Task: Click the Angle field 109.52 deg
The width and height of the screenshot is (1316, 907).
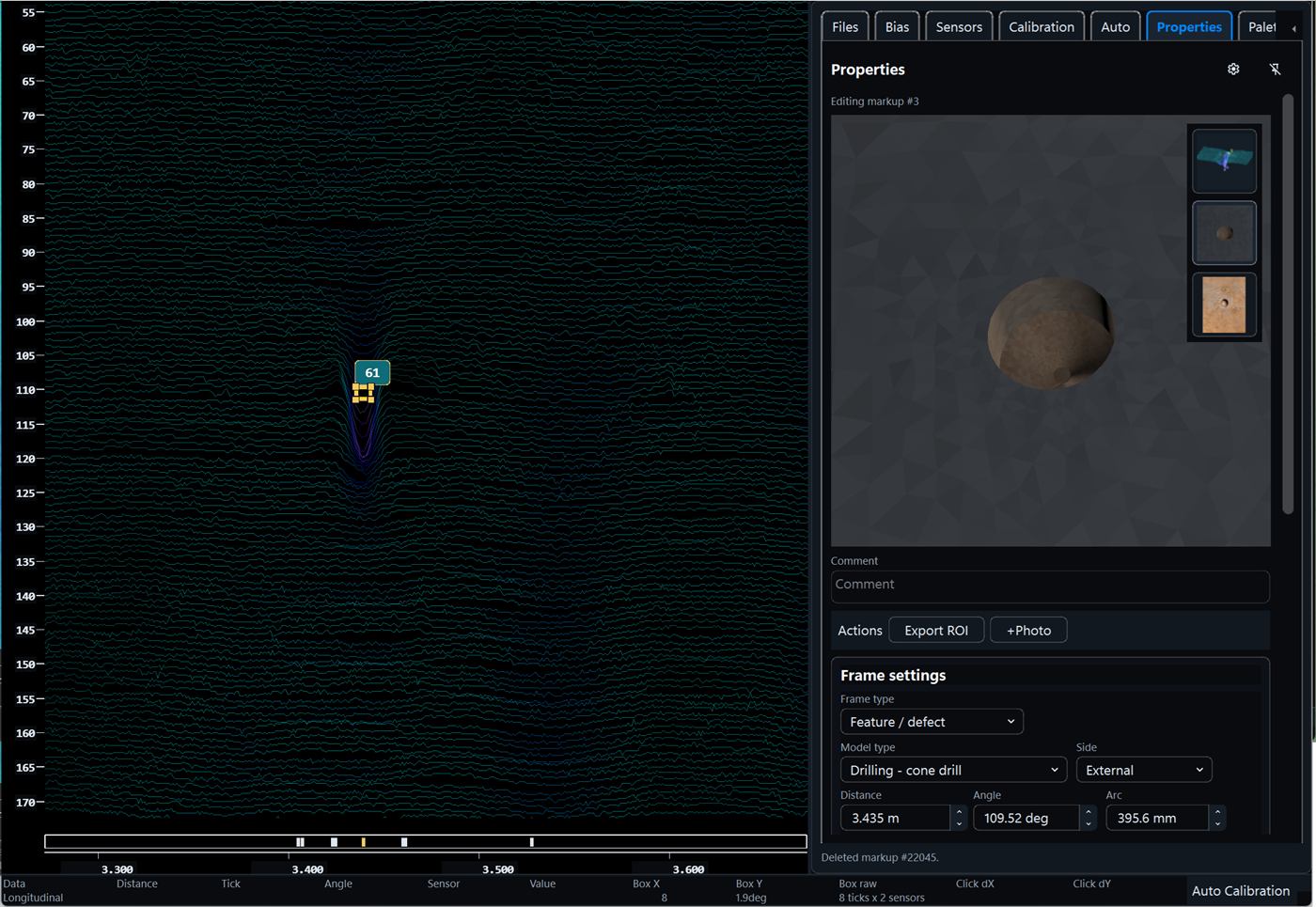Action: coord(1026,818)
